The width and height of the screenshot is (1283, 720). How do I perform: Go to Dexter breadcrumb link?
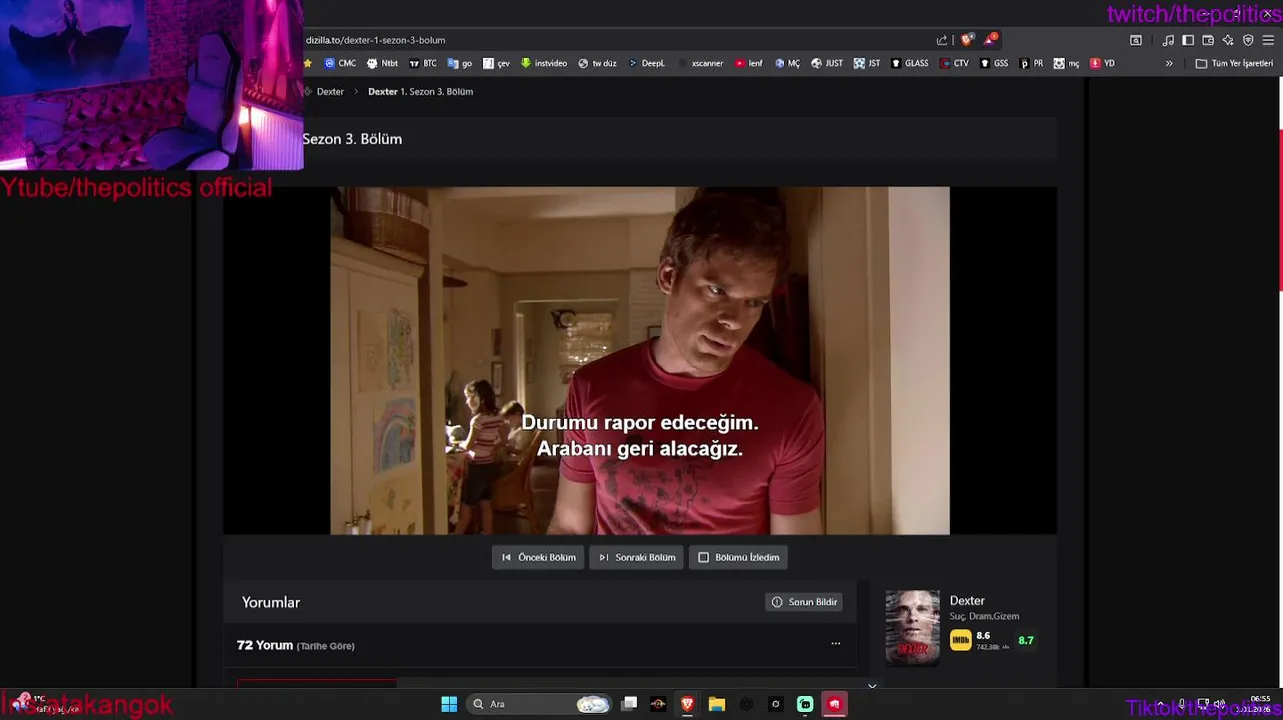tap(330, 91)
